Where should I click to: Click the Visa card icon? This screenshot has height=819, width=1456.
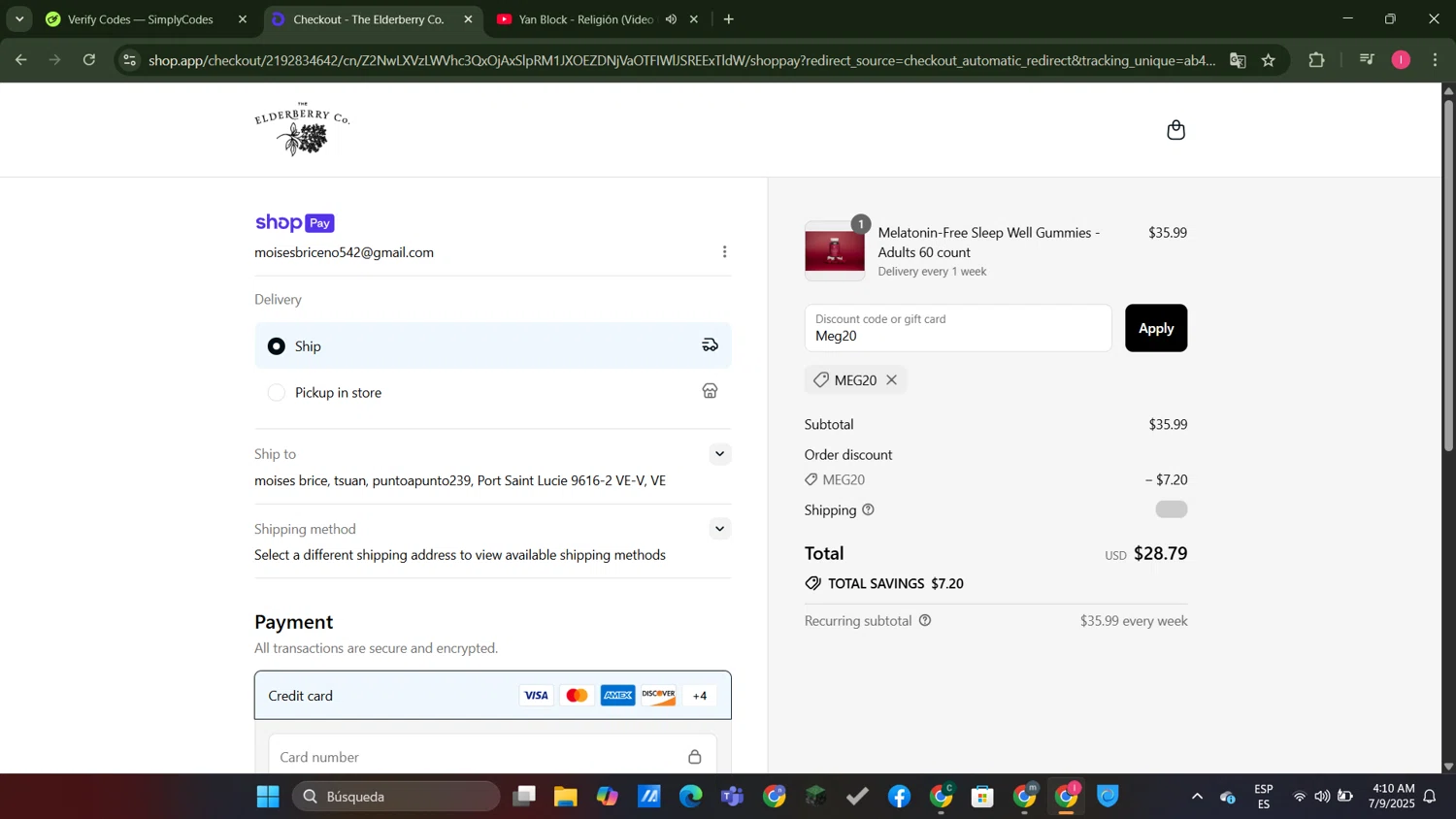click(x=536, y=695)
